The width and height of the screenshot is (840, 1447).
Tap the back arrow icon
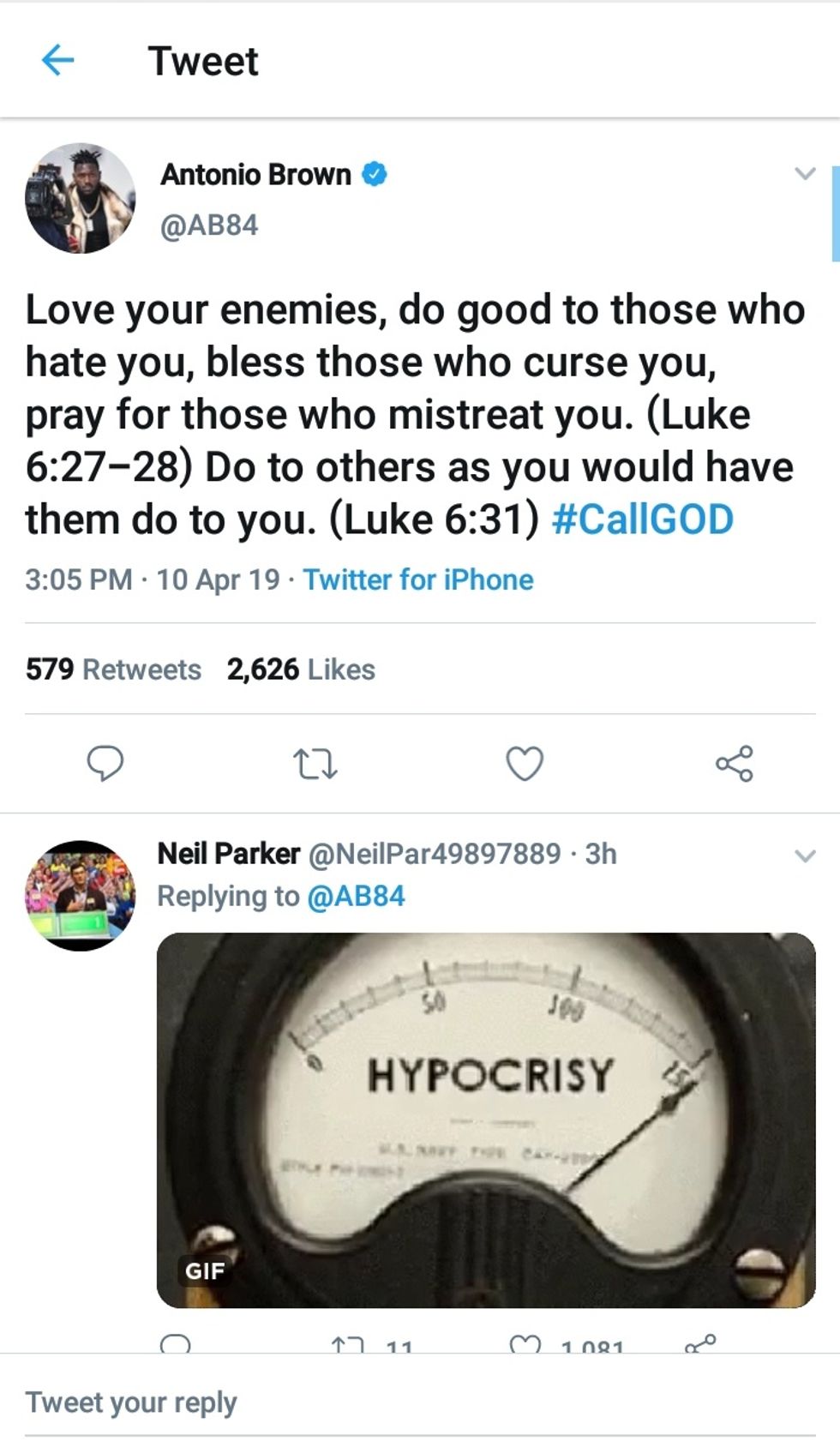57,60
